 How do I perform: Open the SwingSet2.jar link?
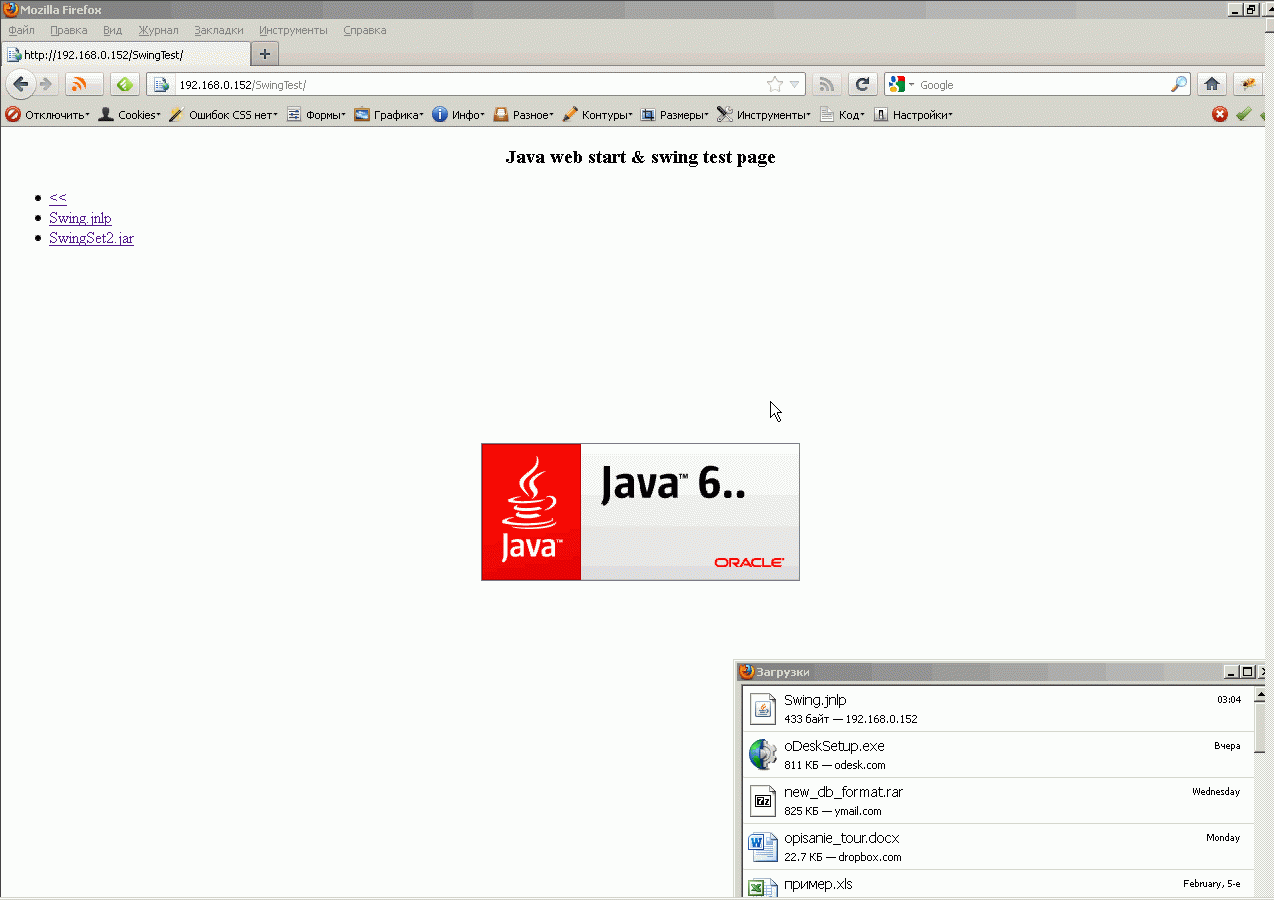pyautogui.click(x=91, y=238)
